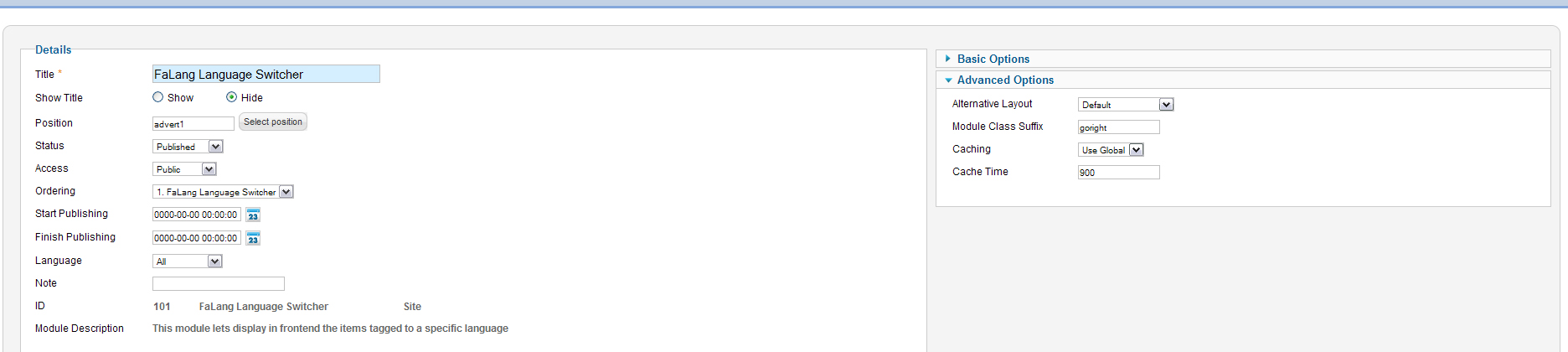Click the Position field containing advert1

coord(193,124)
